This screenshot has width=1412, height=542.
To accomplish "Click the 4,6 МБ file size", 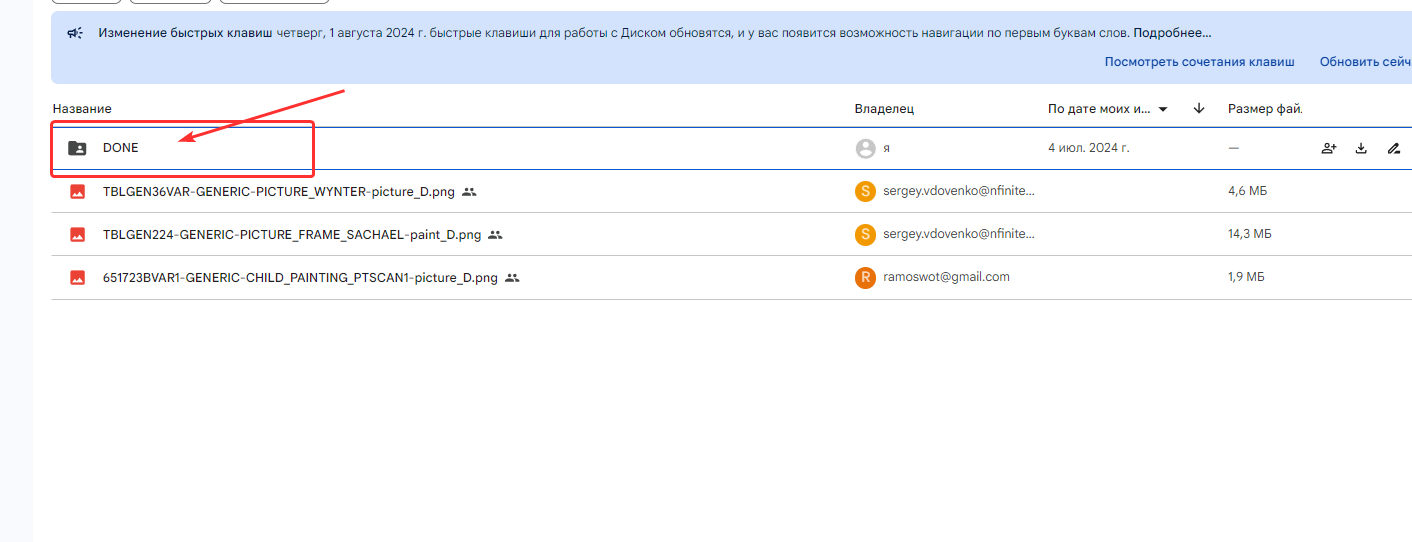I will (x=1249, y=191).
